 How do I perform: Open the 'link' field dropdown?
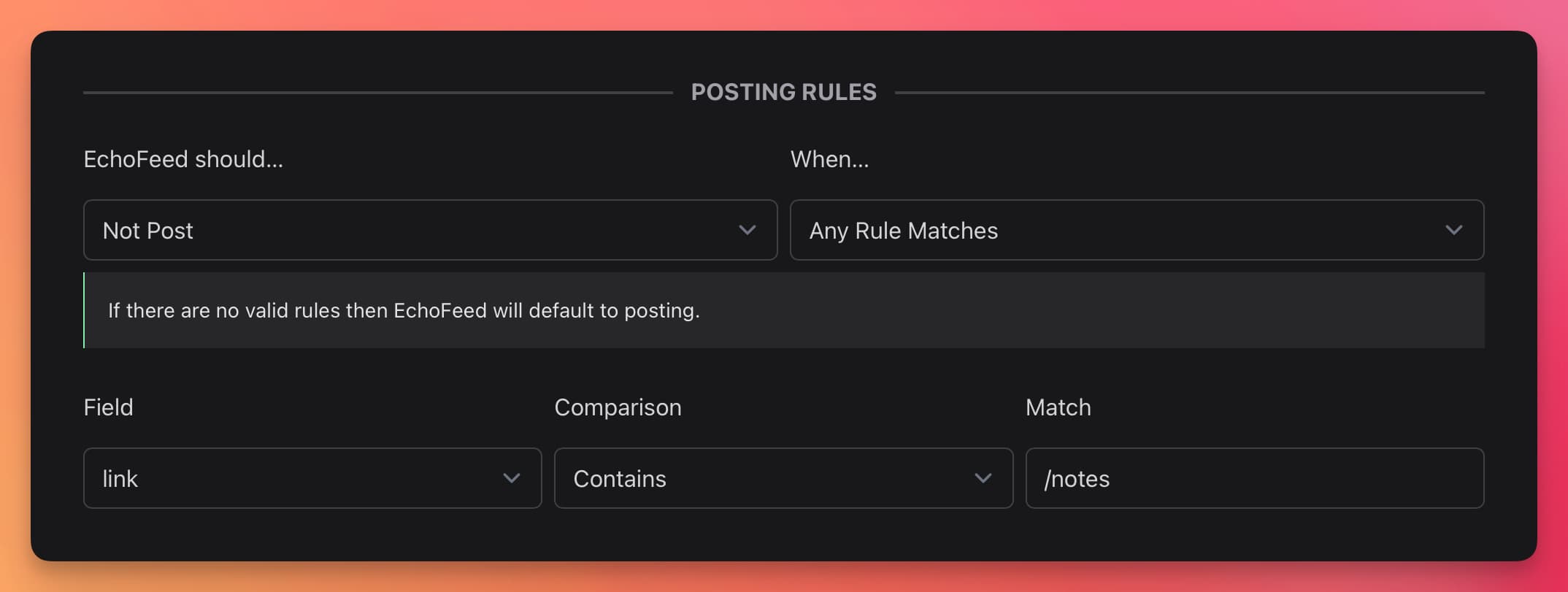pos(292,478)
